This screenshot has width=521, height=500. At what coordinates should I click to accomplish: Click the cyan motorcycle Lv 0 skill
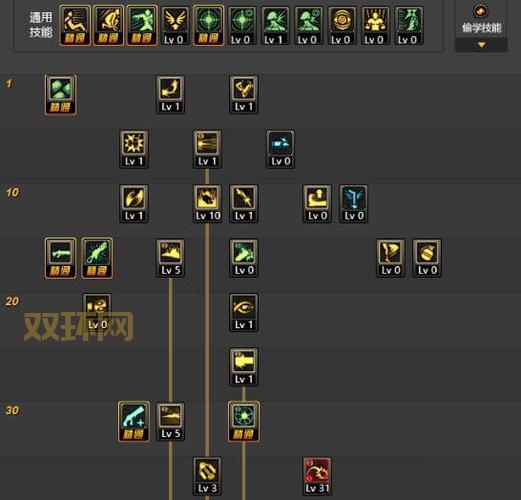280,149
